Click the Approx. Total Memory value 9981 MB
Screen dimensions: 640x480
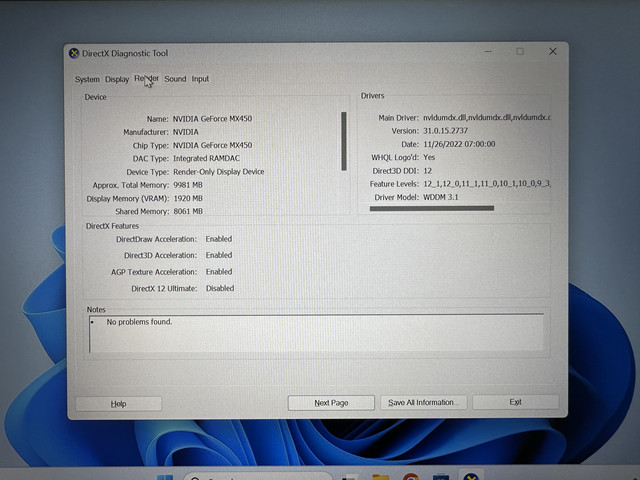click(188, 185)
